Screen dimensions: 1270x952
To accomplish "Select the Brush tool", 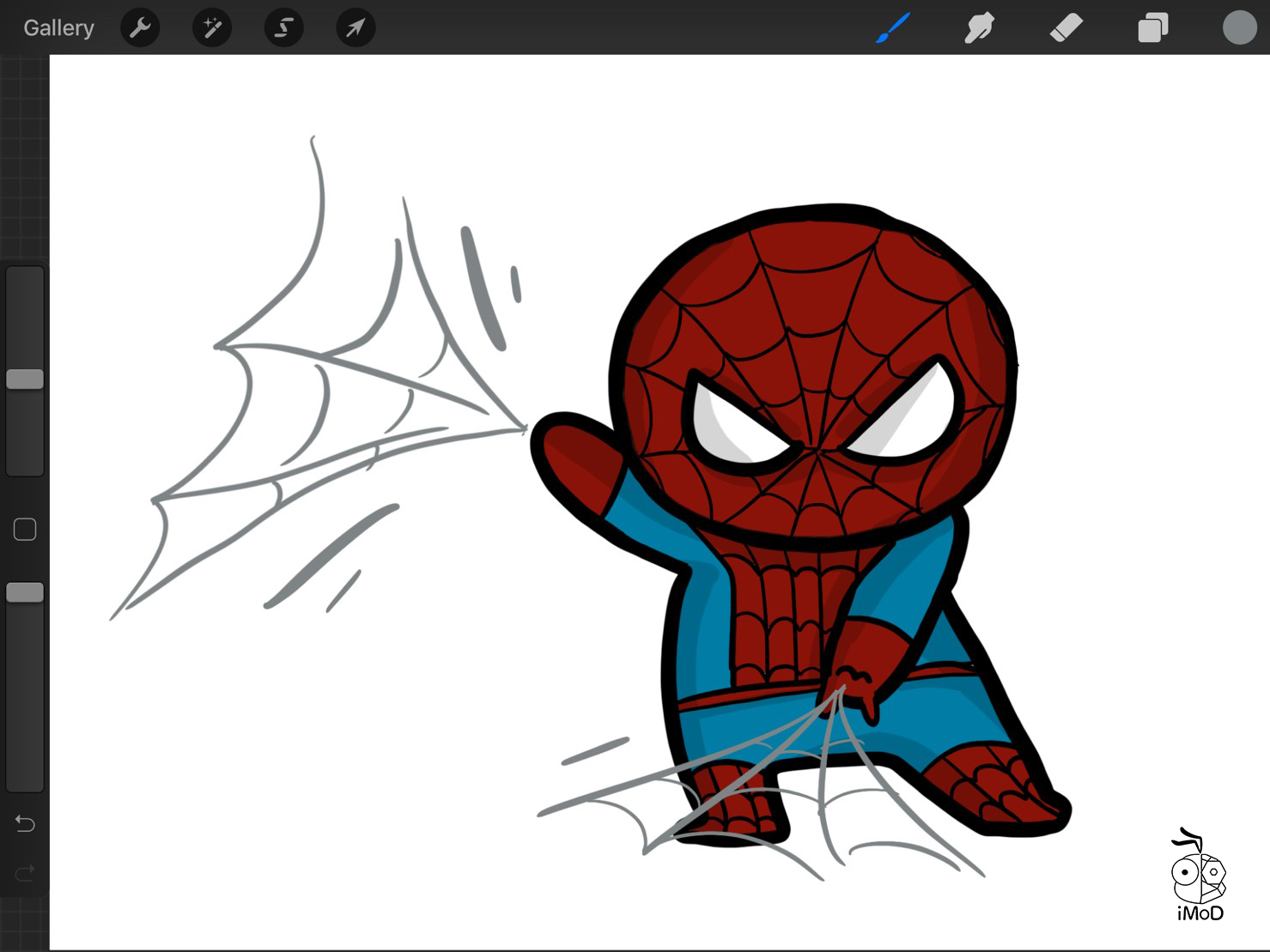I will click(893, 28).
